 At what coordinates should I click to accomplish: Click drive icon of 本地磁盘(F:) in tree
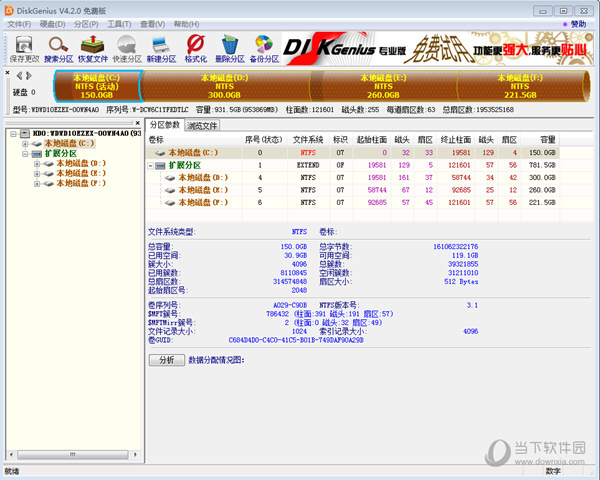49,184
